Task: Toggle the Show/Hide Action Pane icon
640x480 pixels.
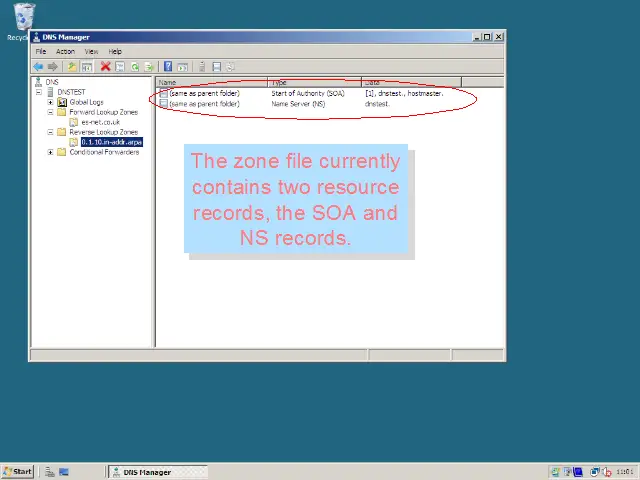Action: tap(182, 67)
